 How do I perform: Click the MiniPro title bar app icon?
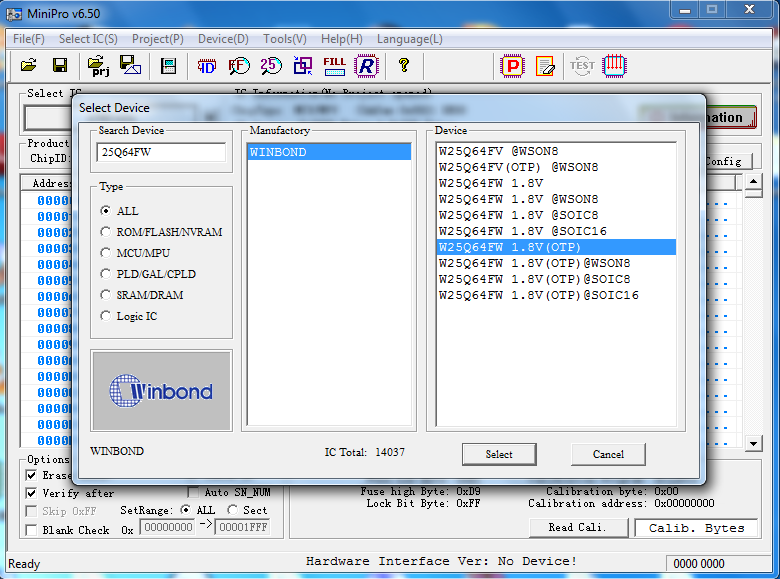coord(14,13)
